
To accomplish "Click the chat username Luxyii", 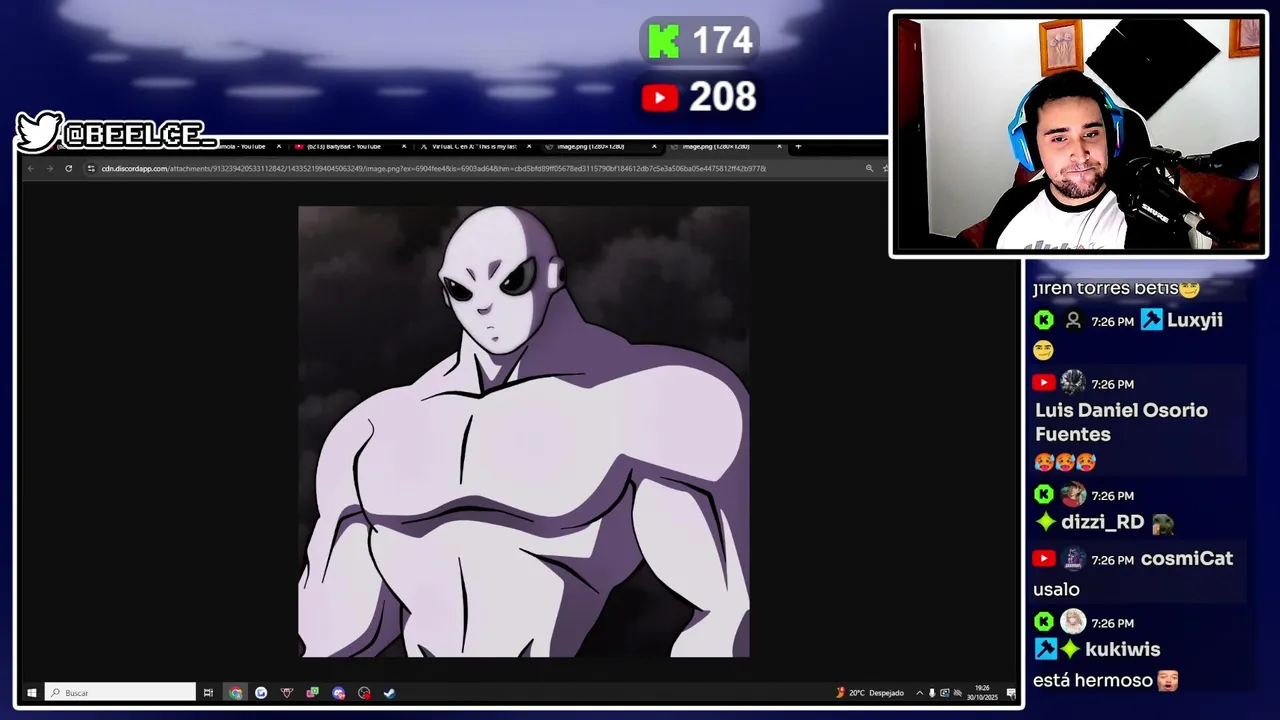I will pyautogui.click(x=1195, y=320).
